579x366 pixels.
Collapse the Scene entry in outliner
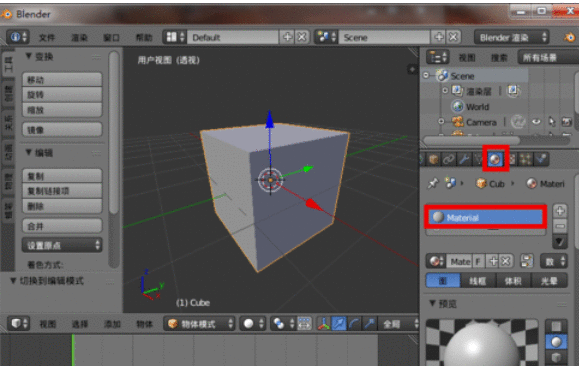pyautogui.click(x=426, y=75)
